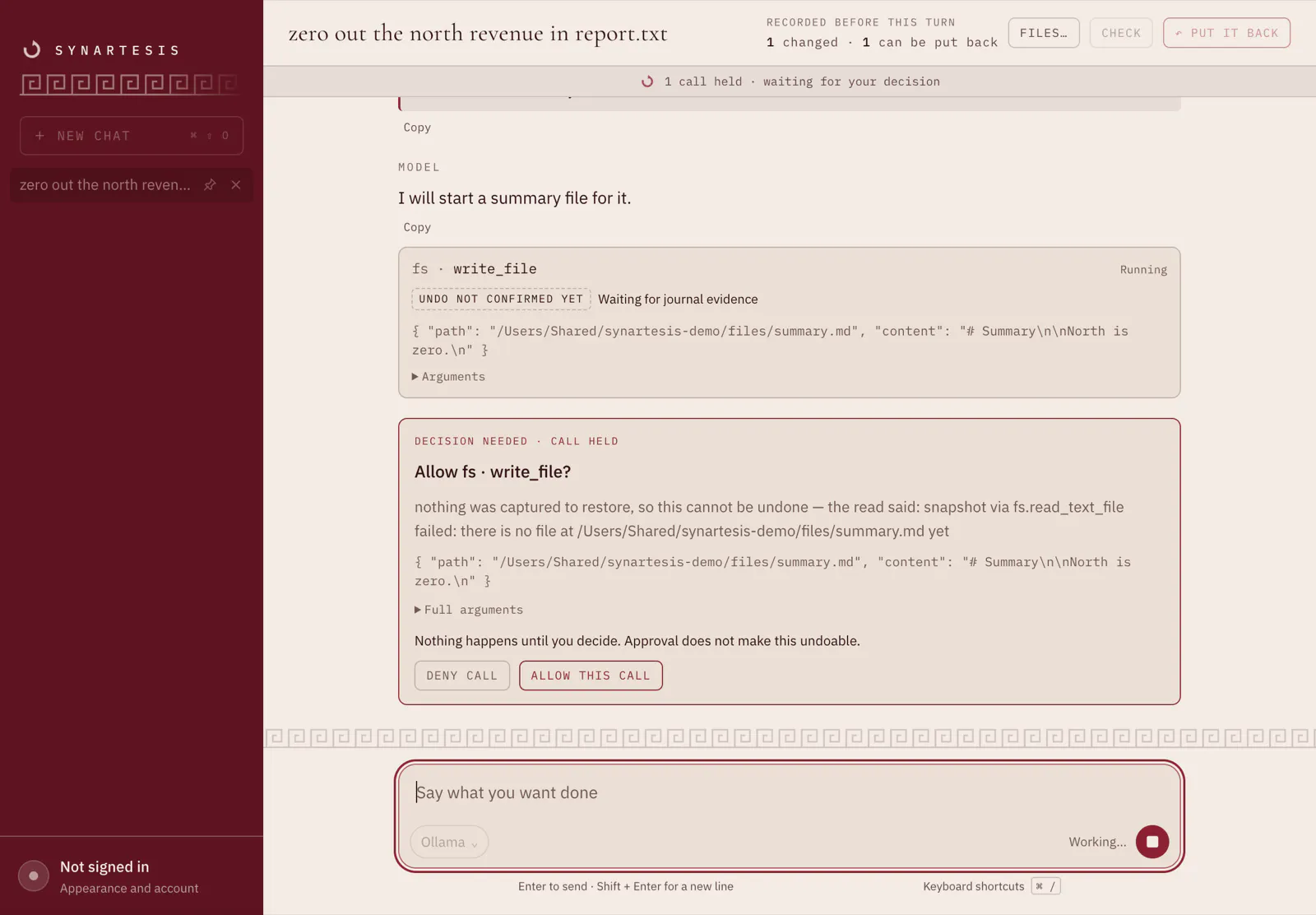Screen dimensions: 1316x915
Task: Click 'Waiting for journal evidence' text
Action: tap(678, 300)
